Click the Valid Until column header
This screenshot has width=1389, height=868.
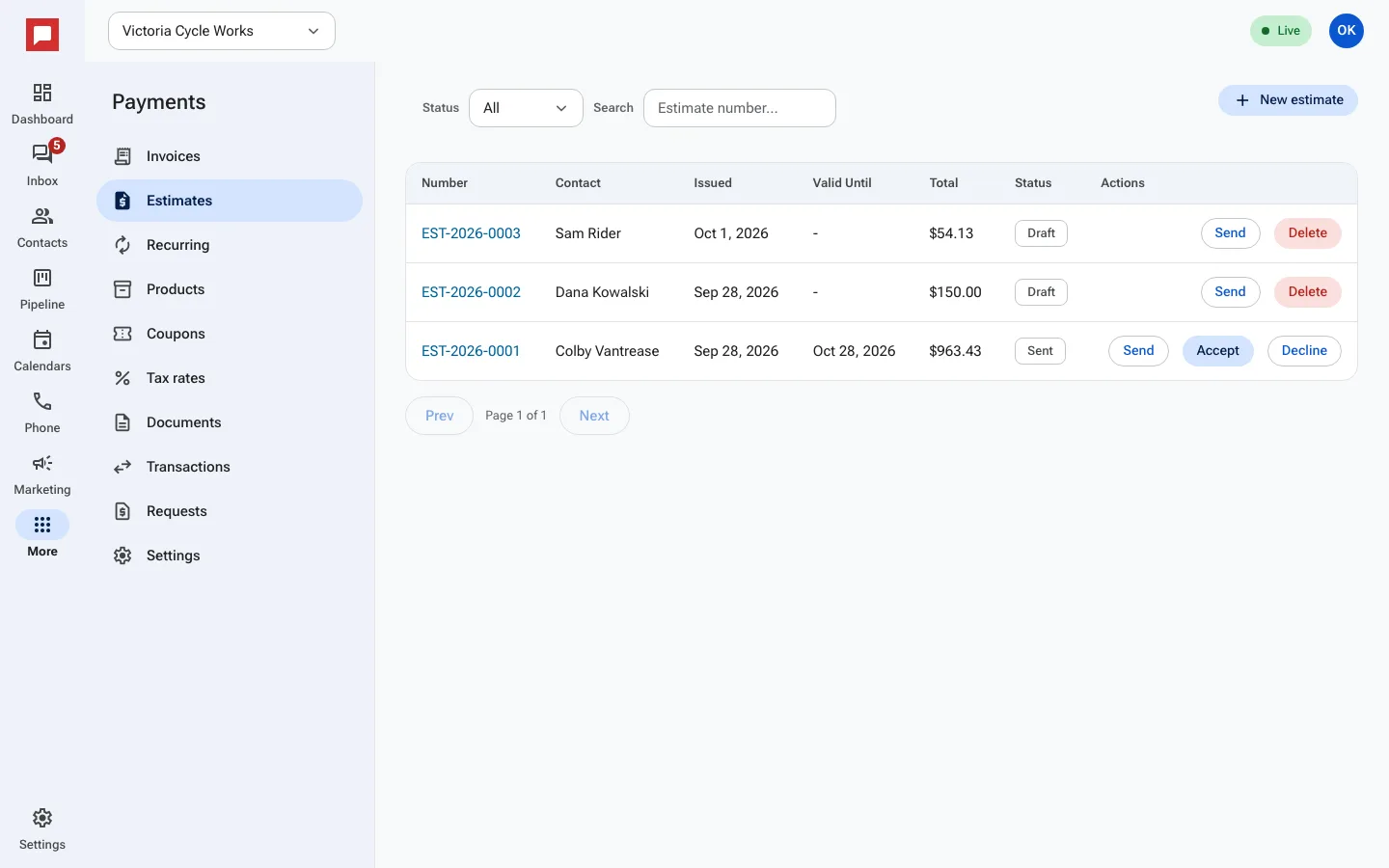click(842, 183)
